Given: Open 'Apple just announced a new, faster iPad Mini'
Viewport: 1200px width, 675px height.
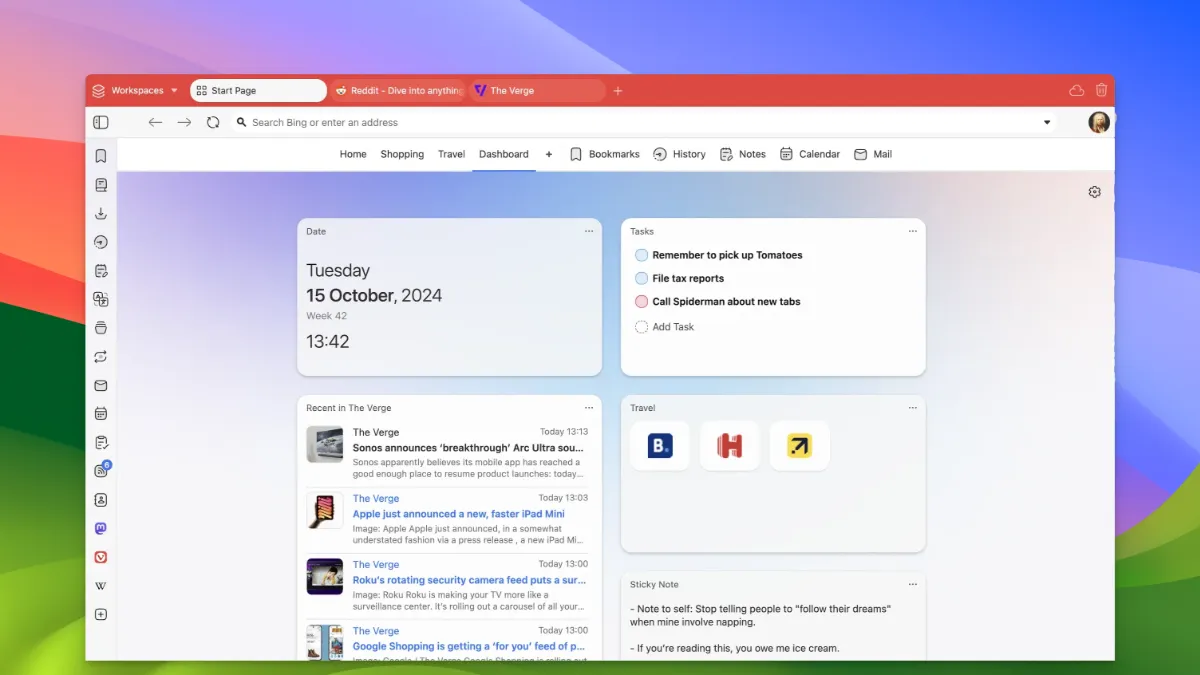Looking at the screenshot, I should [458, 514].
